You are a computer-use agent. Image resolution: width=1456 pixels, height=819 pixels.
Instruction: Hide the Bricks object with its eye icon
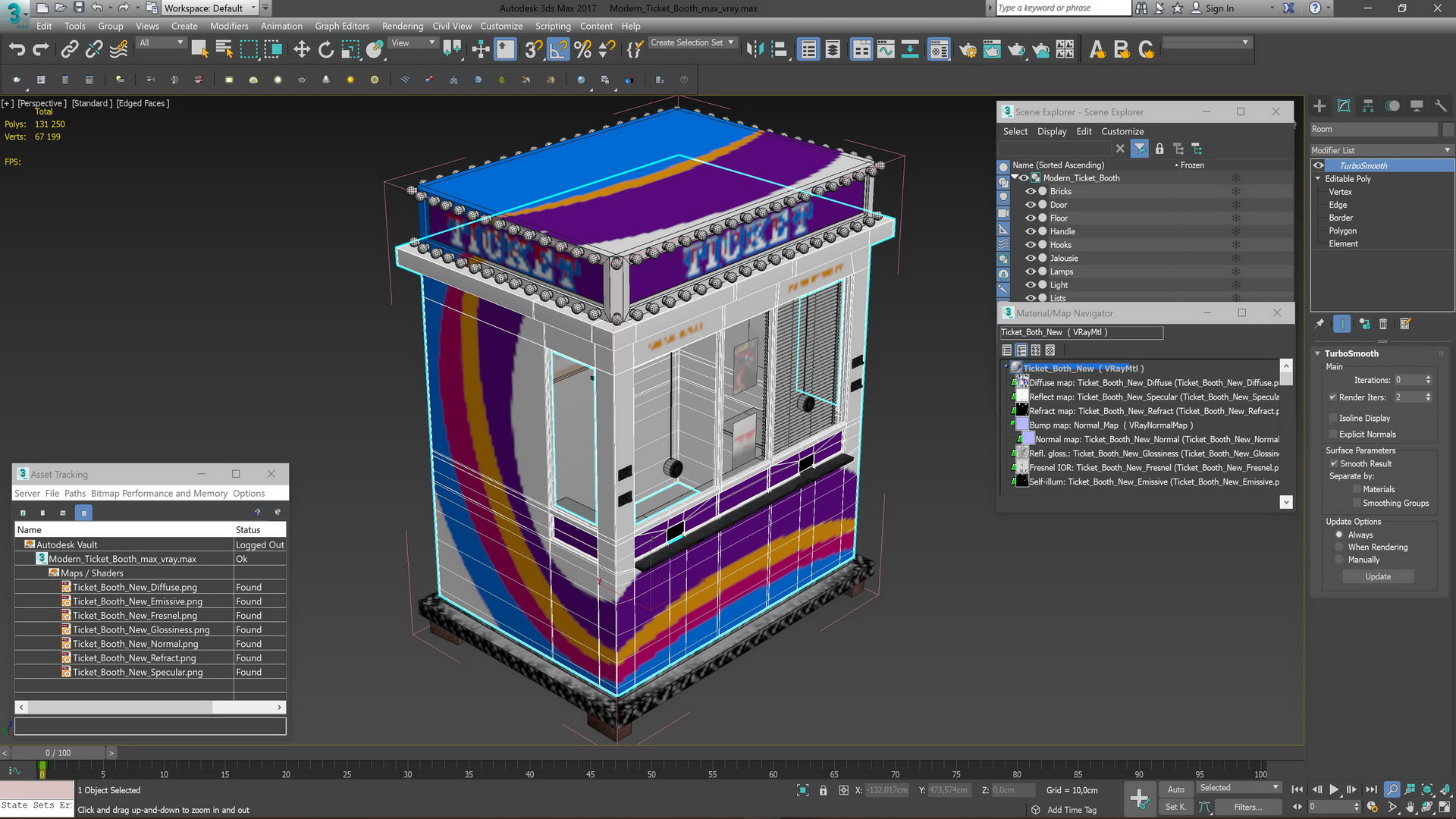tap(1031, 191)
